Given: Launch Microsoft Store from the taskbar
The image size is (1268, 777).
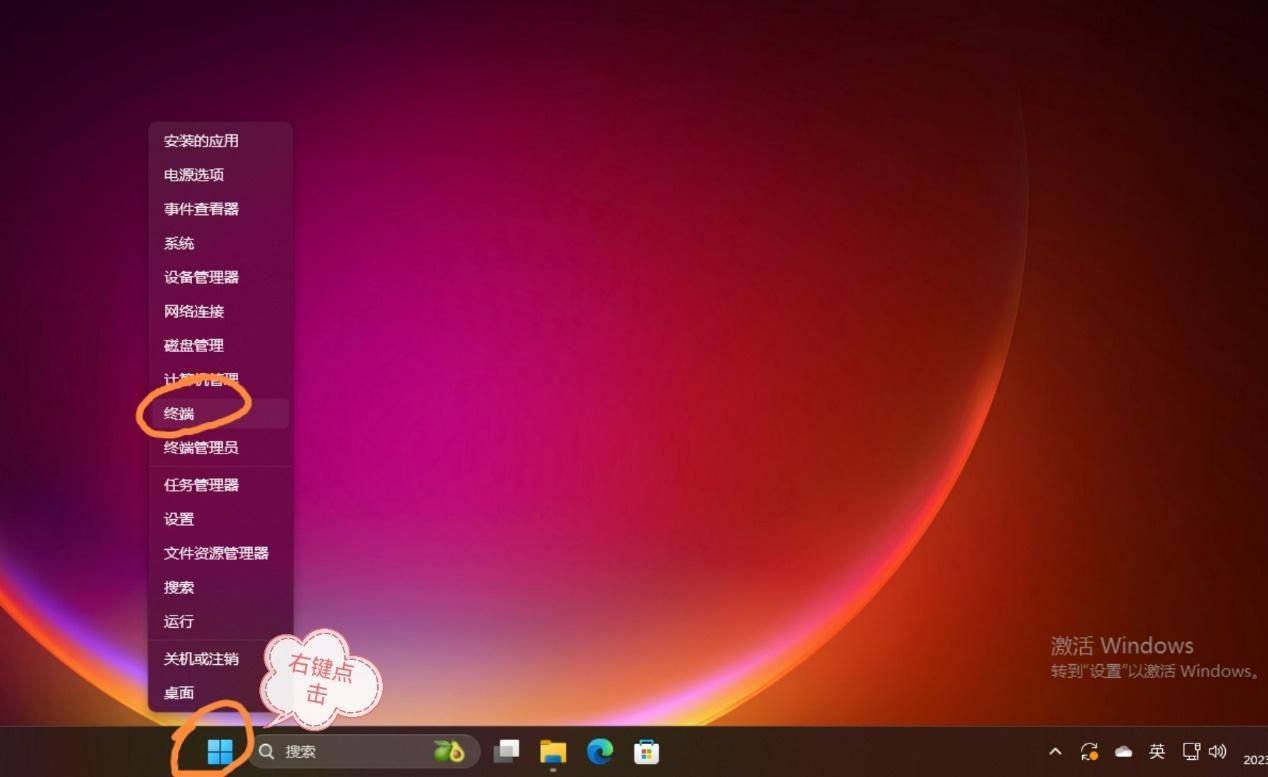Looking at the screenshot, I should click(x=648, y=751).
